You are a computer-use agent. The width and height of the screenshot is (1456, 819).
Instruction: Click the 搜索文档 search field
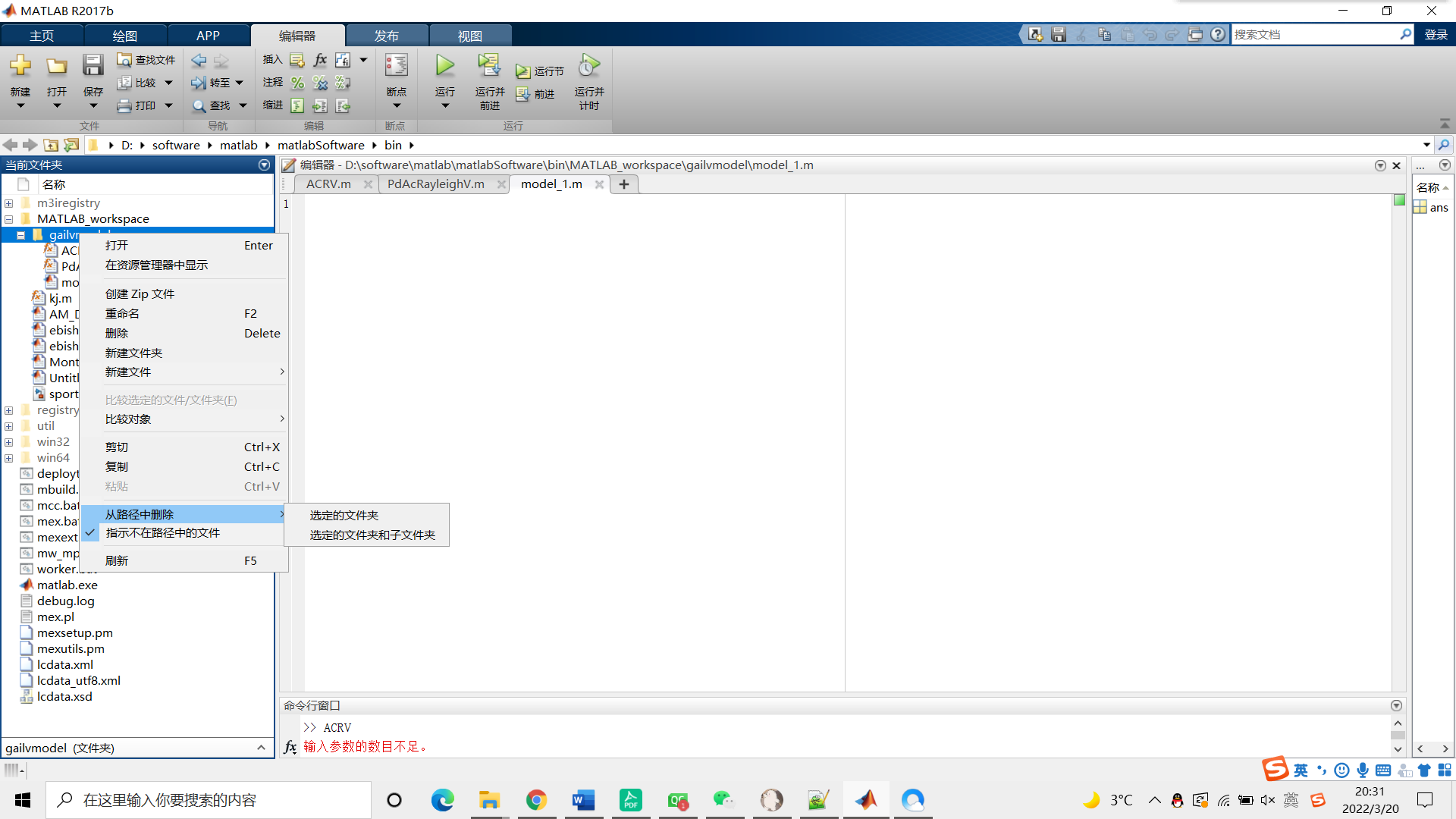point(1313,35)
